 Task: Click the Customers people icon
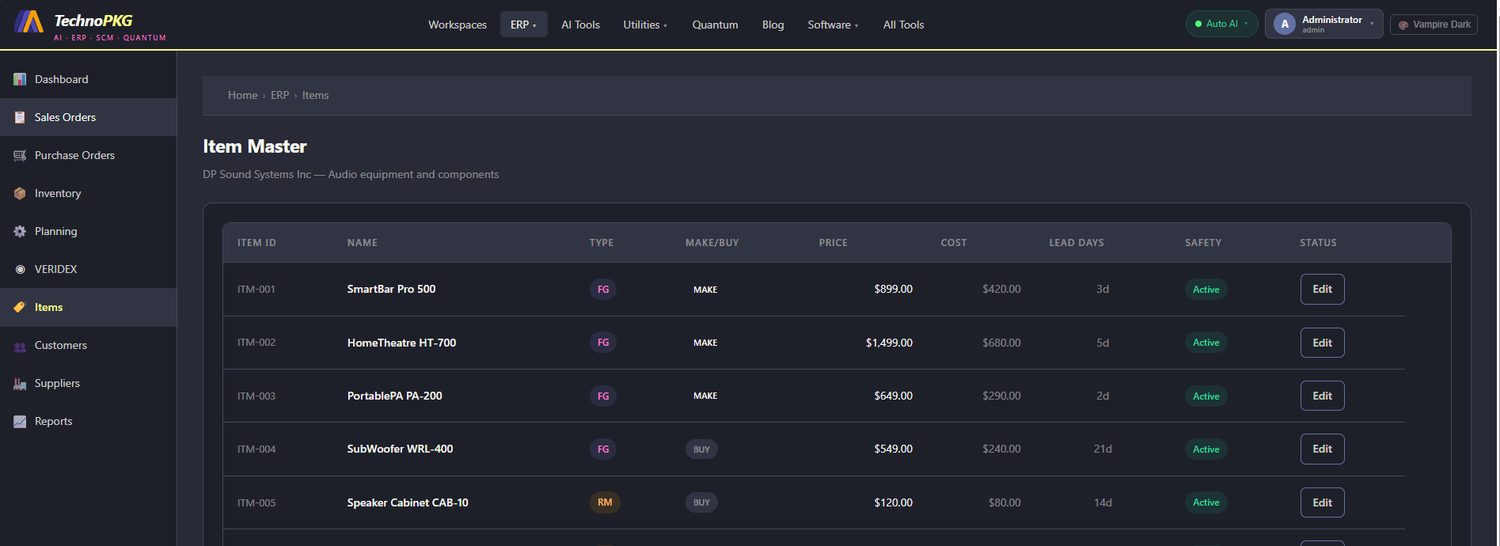coord(20,345)
